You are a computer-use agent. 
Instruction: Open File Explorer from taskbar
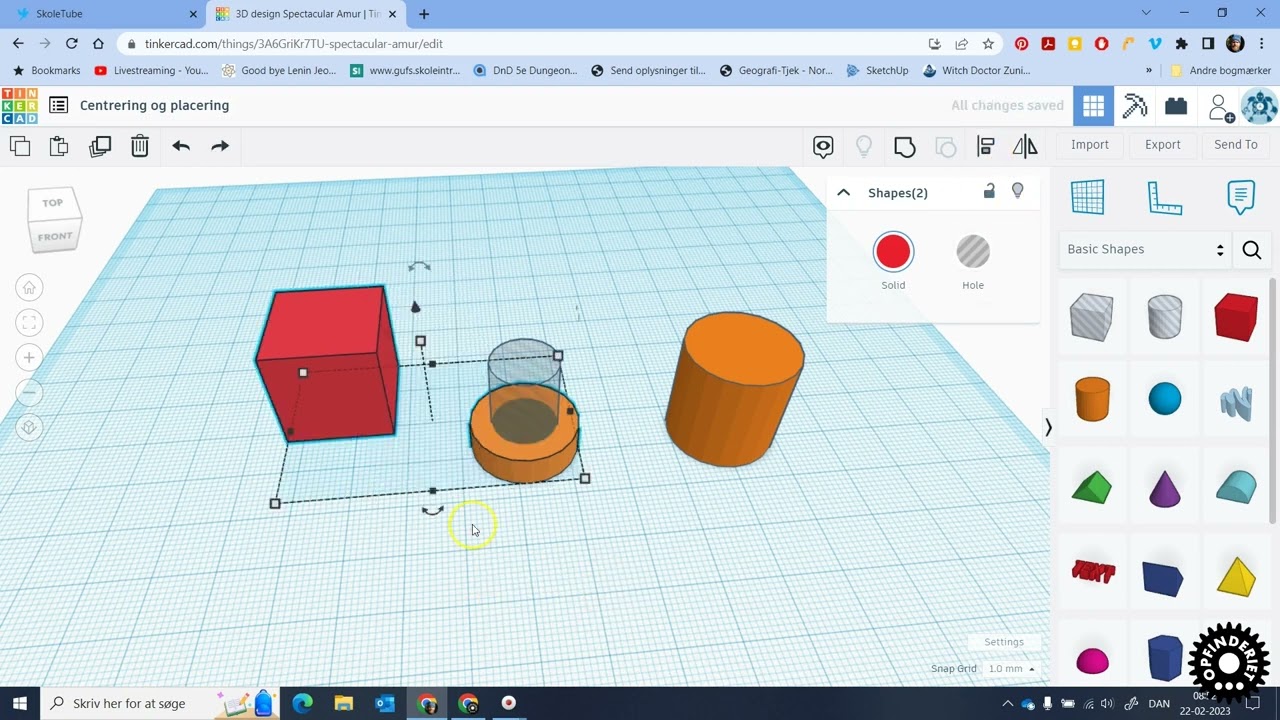click(x=343, y=704)
